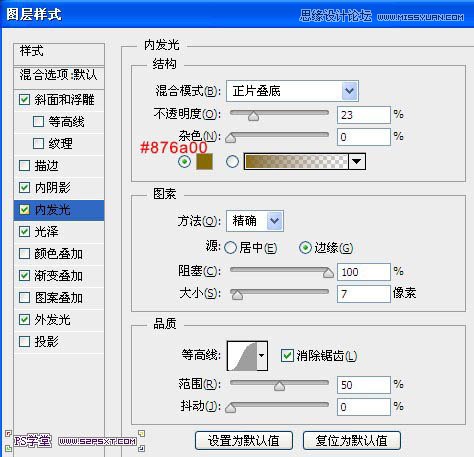The height and width of the screenshot is (457, 474).
Task: Click the brown inner glow color swatch
Action: 204,162
